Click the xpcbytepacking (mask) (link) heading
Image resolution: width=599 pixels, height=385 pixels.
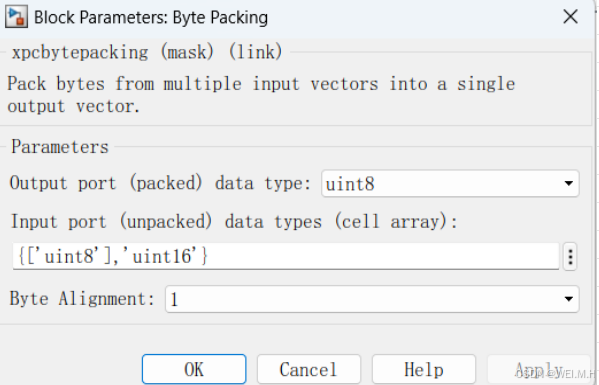click(147, 52)
